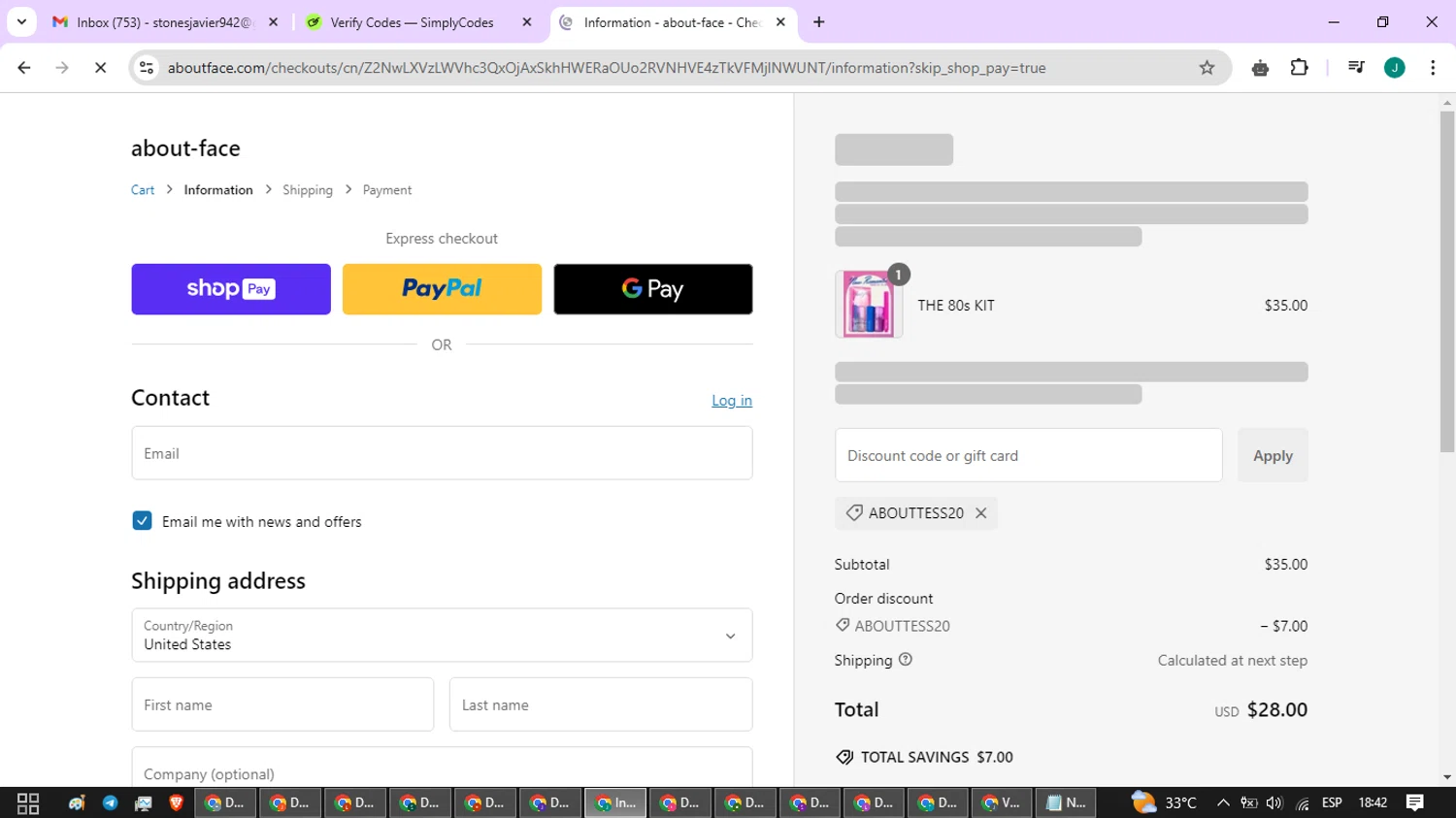Stop loading the page

[100, 68]
